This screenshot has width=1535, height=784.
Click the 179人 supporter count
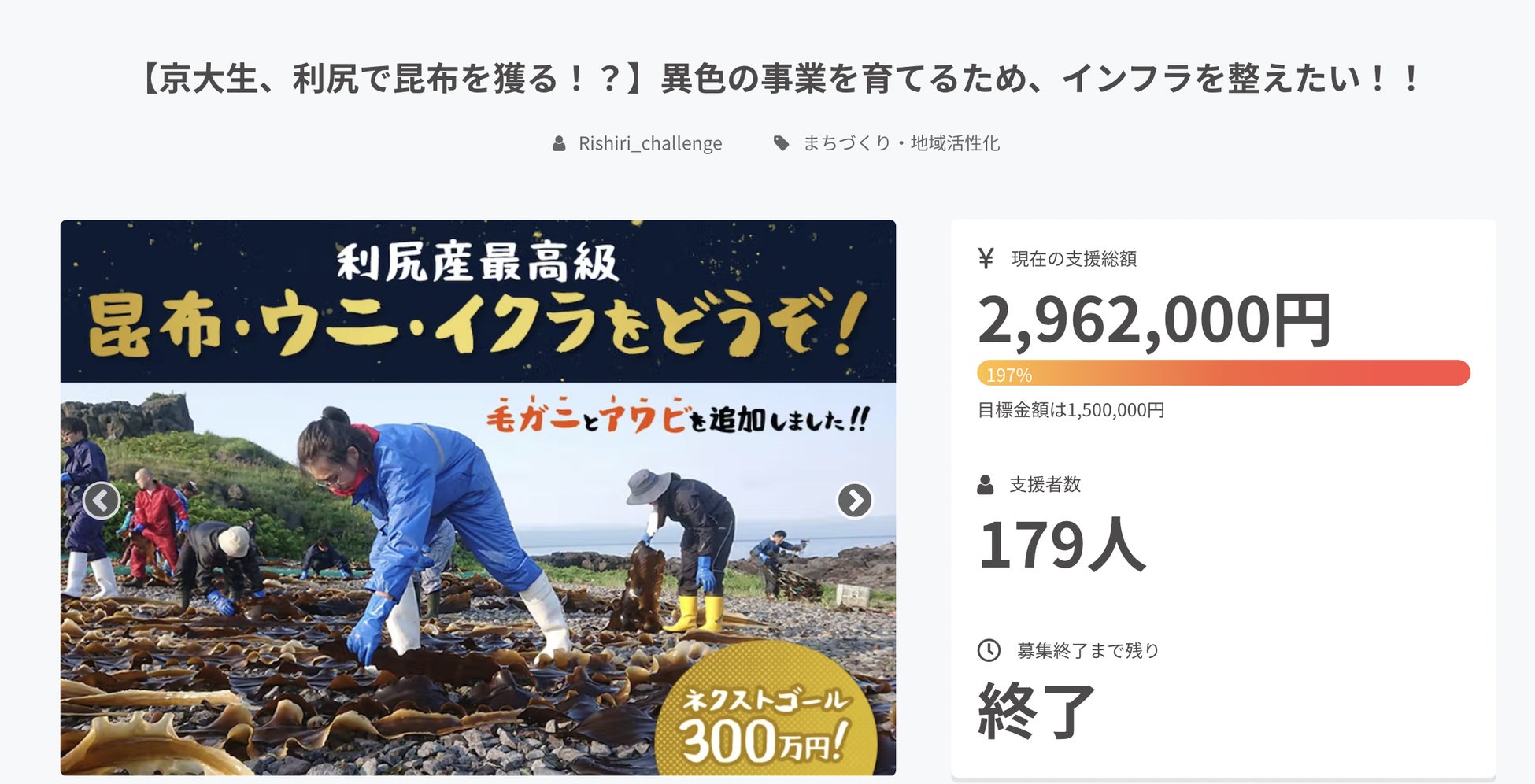point(1061,545)
